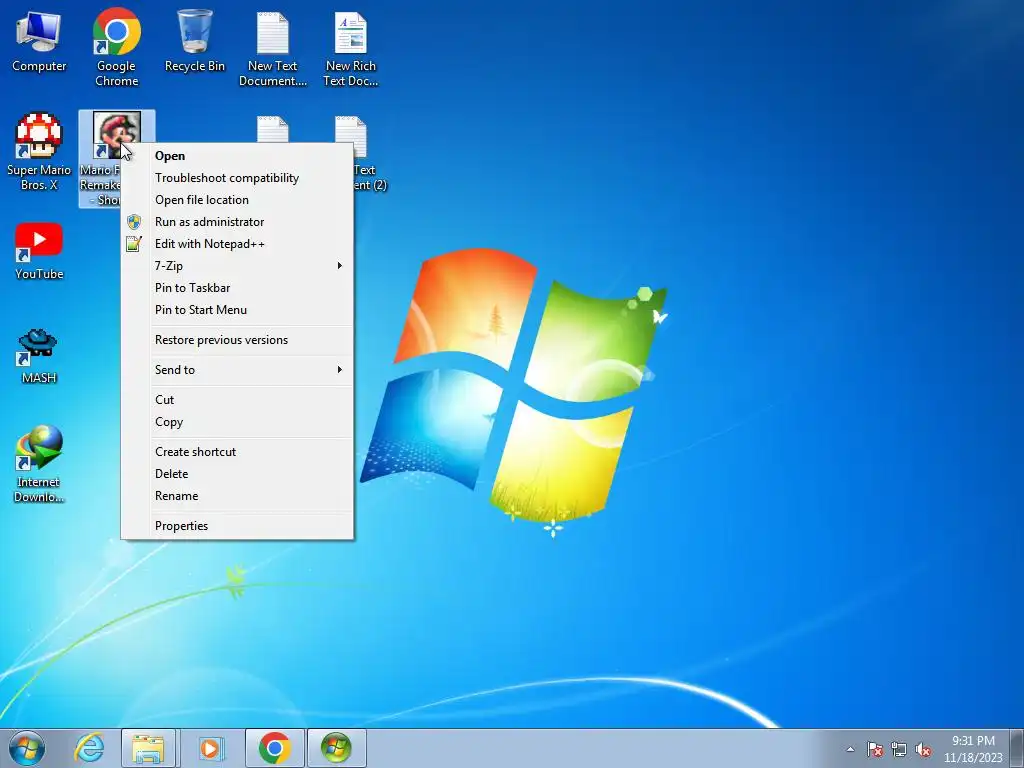Switch to Chrome in the taskbar
This screenshot has width=1024, height=768.
pos(274,748)
